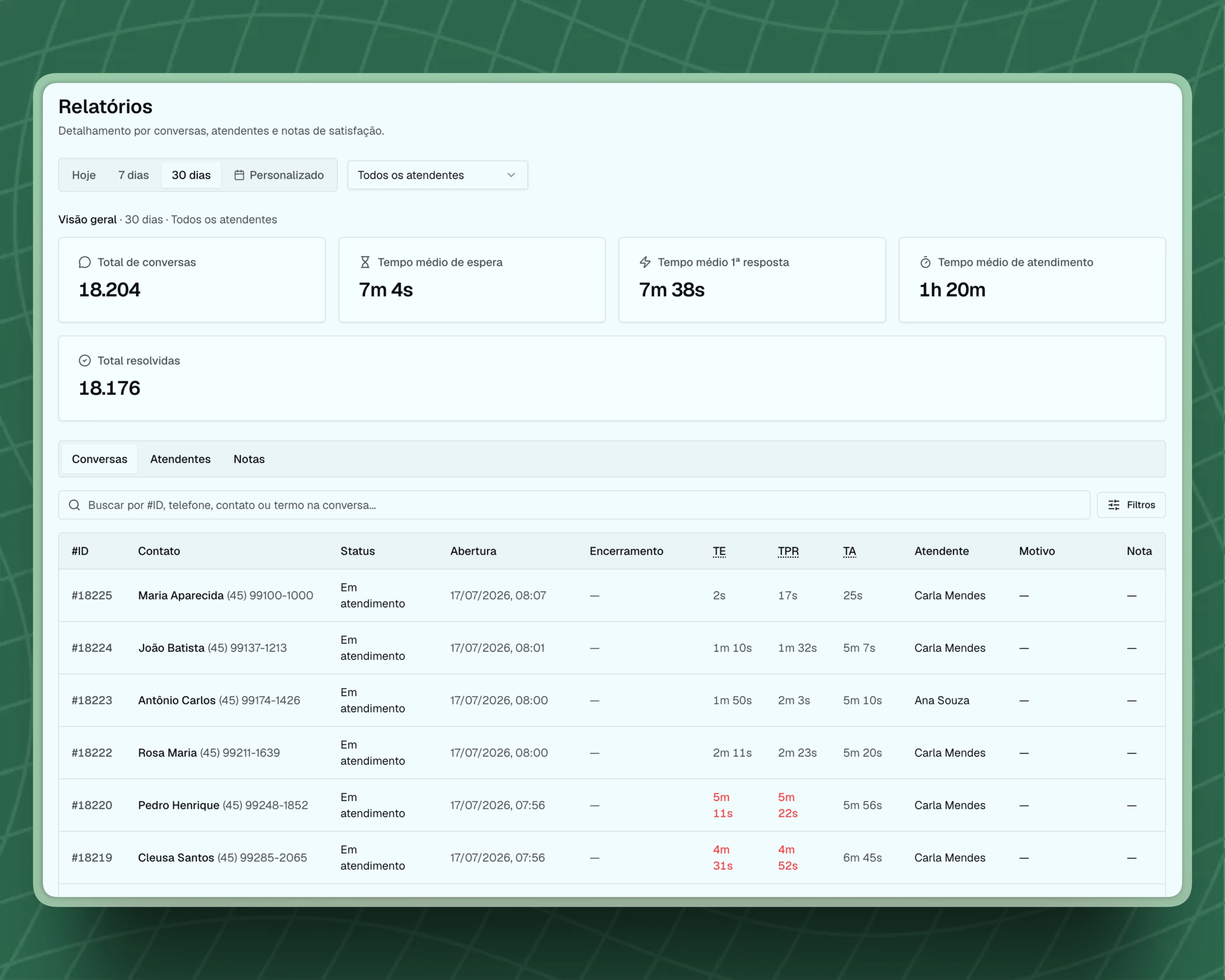
Task: Click the TE column header abbreviation
Action: point(719,551)
